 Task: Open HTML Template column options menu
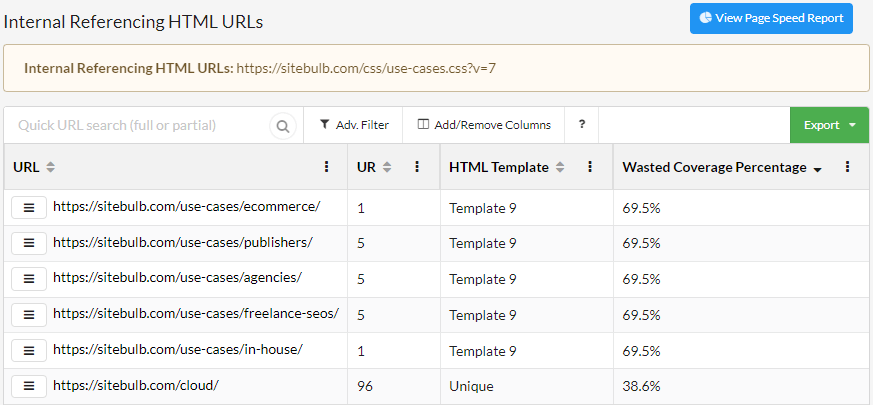(590, 167)
